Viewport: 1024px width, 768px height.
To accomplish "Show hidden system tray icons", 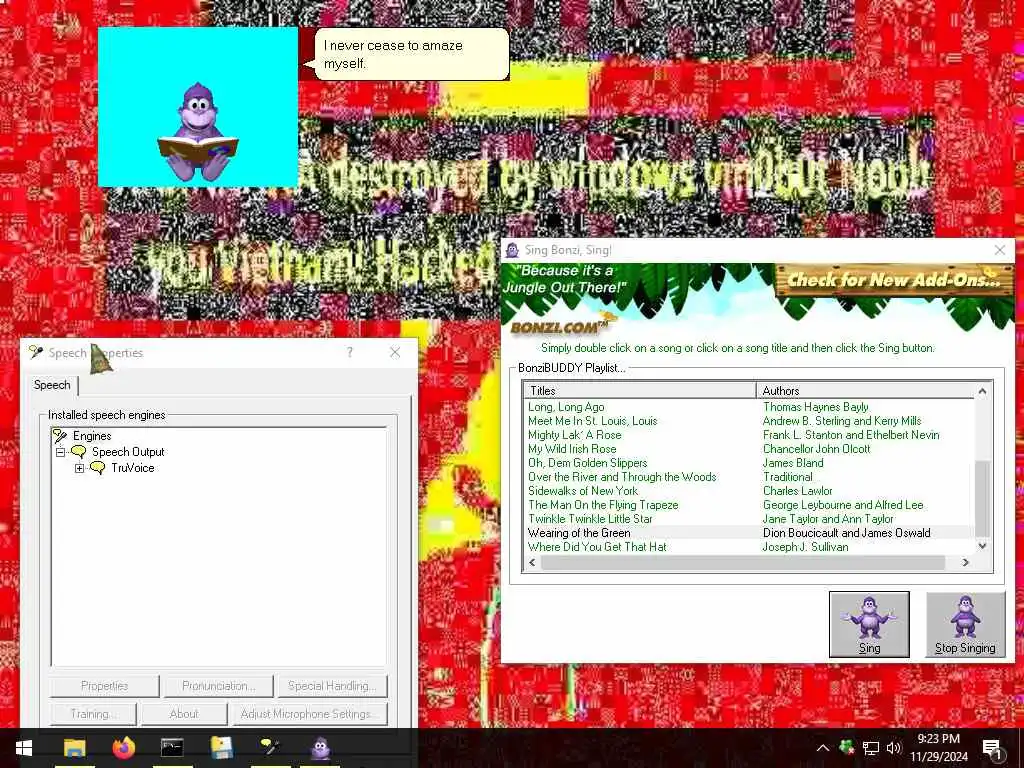I will (823, 748).
